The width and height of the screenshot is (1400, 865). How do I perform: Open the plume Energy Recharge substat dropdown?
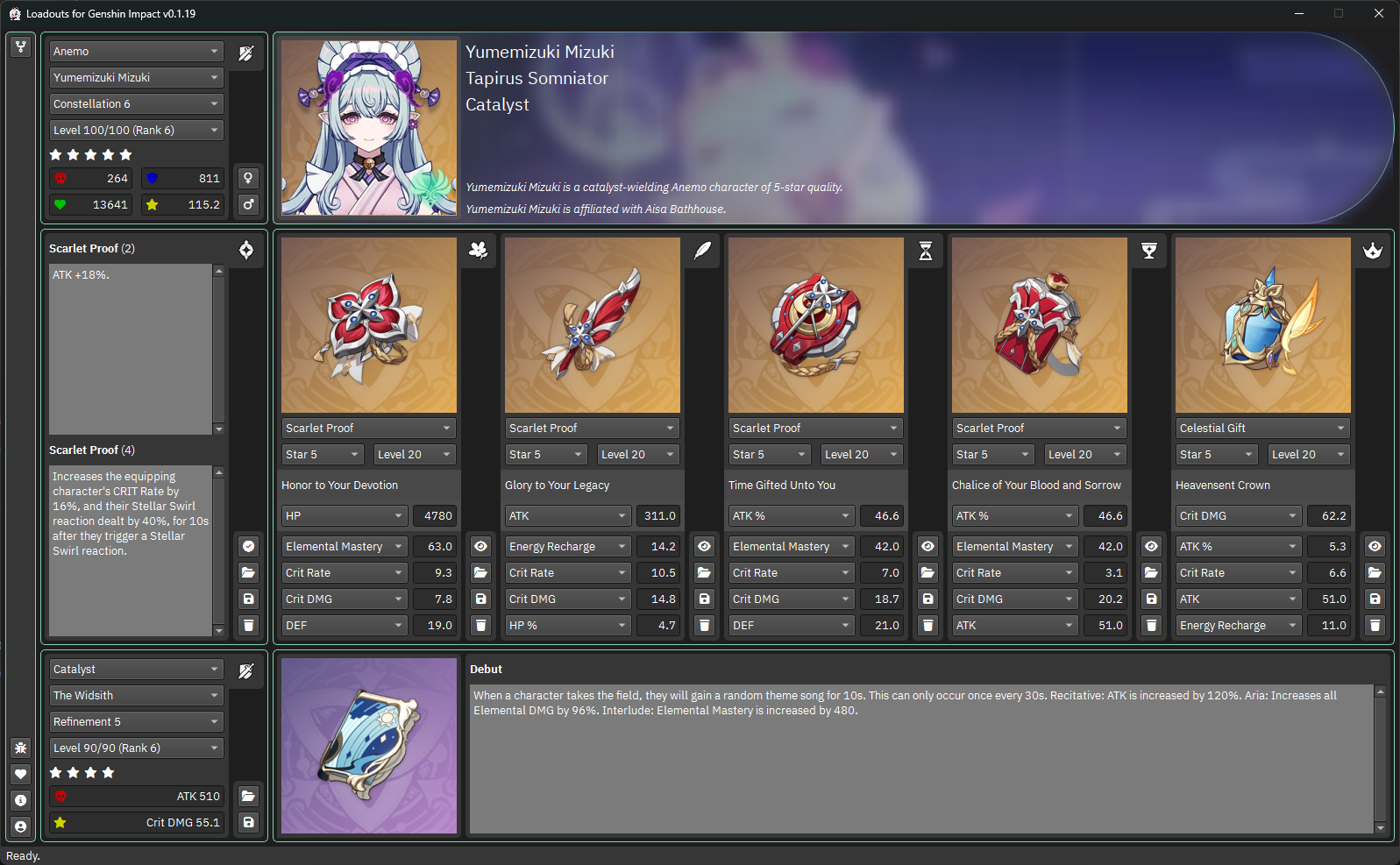pyautogui.click(x=568, y=546)
